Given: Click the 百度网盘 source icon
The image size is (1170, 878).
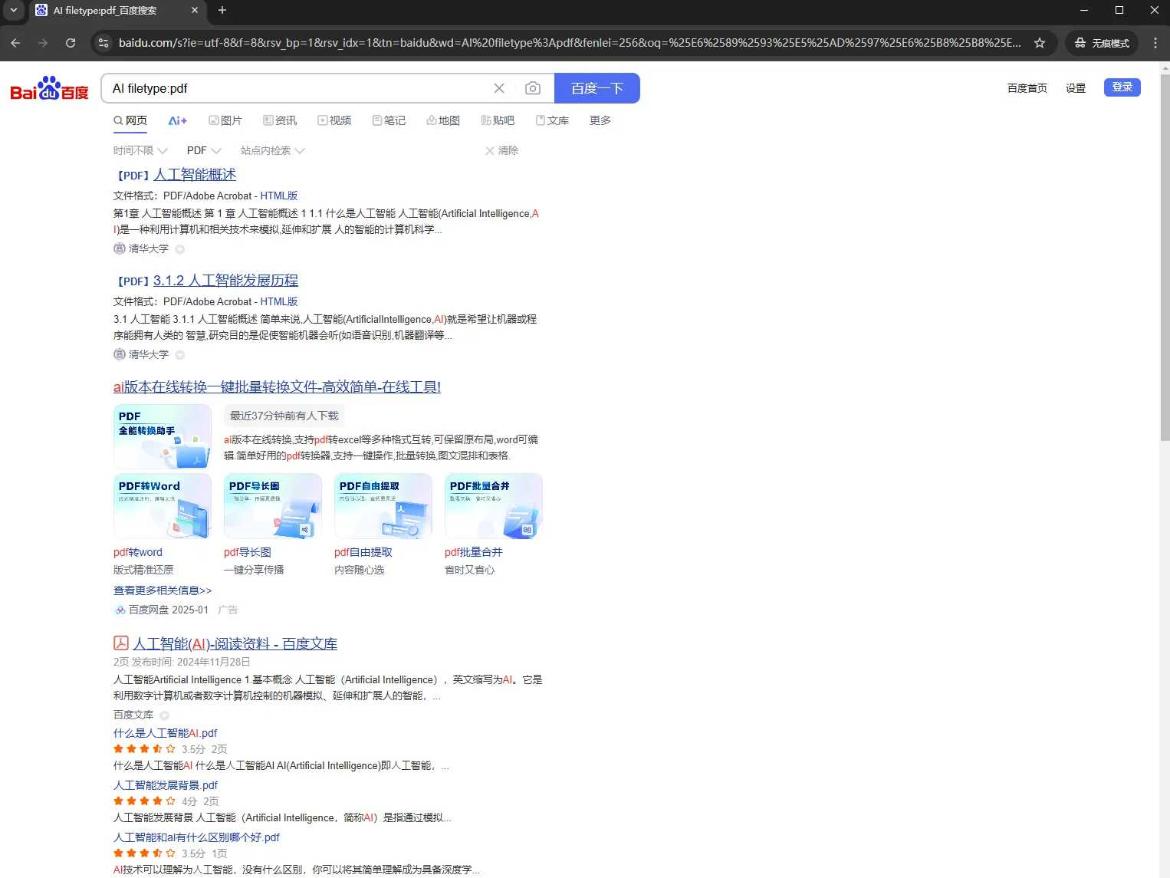Looking at the screenshot, I should [x=119, y=610].
